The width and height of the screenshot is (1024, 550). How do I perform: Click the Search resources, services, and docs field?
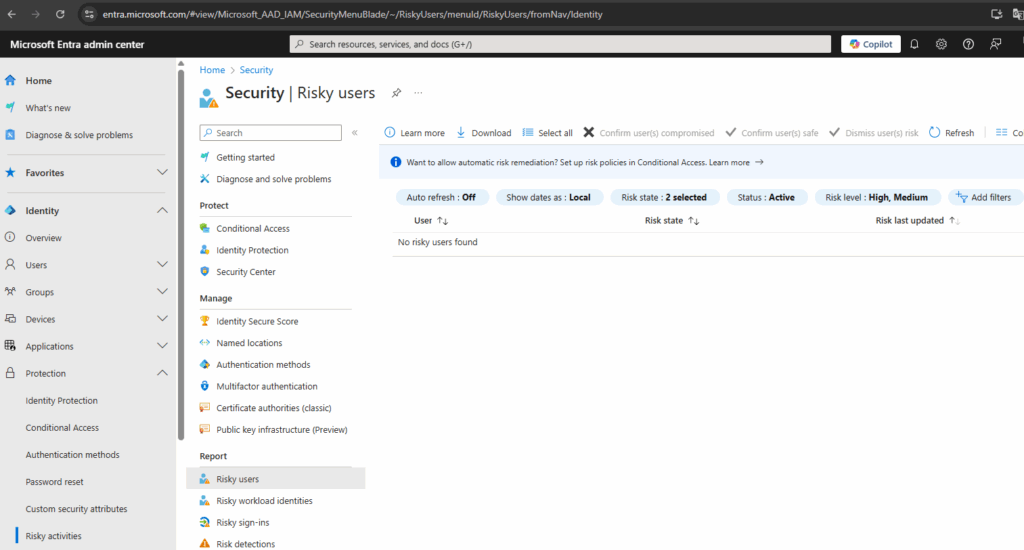point(560,44)
